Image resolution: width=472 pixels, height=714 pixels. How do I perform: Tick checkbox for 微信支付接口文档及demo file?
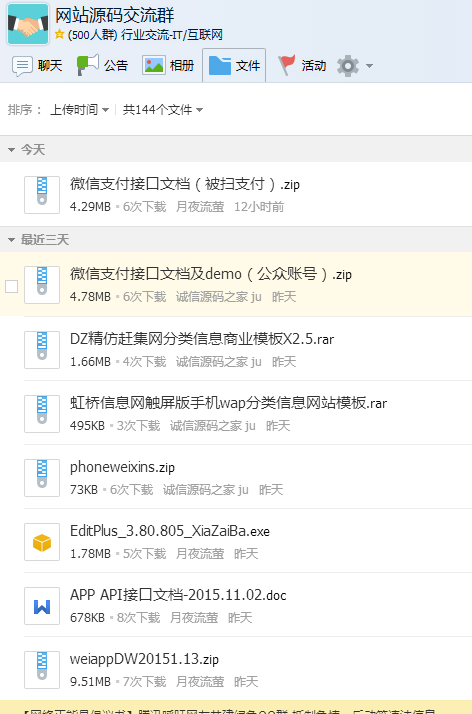tap(11, 286)
